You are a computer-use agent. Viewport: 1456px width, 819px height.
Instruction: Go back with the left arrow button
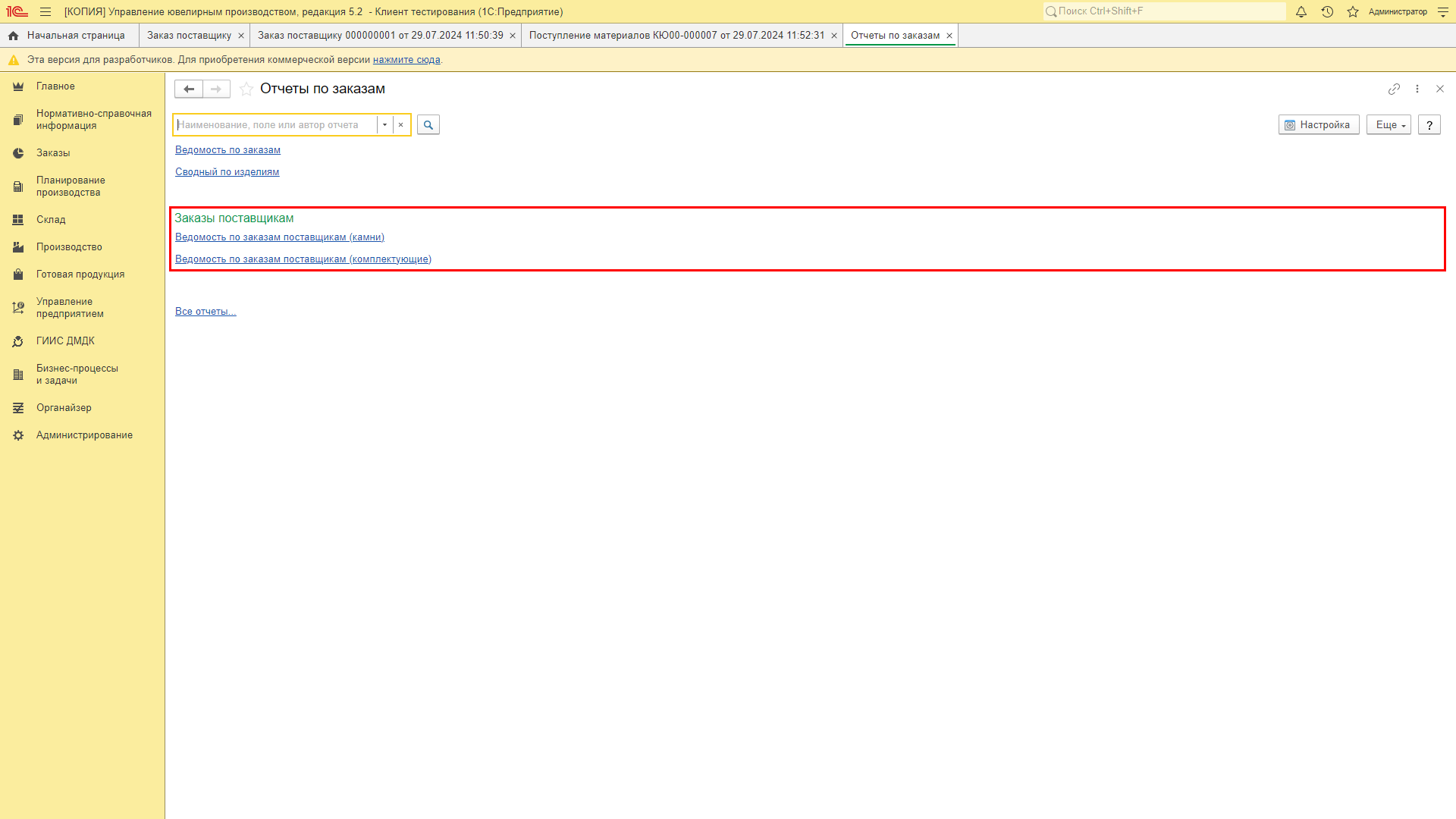click(189, 89)
